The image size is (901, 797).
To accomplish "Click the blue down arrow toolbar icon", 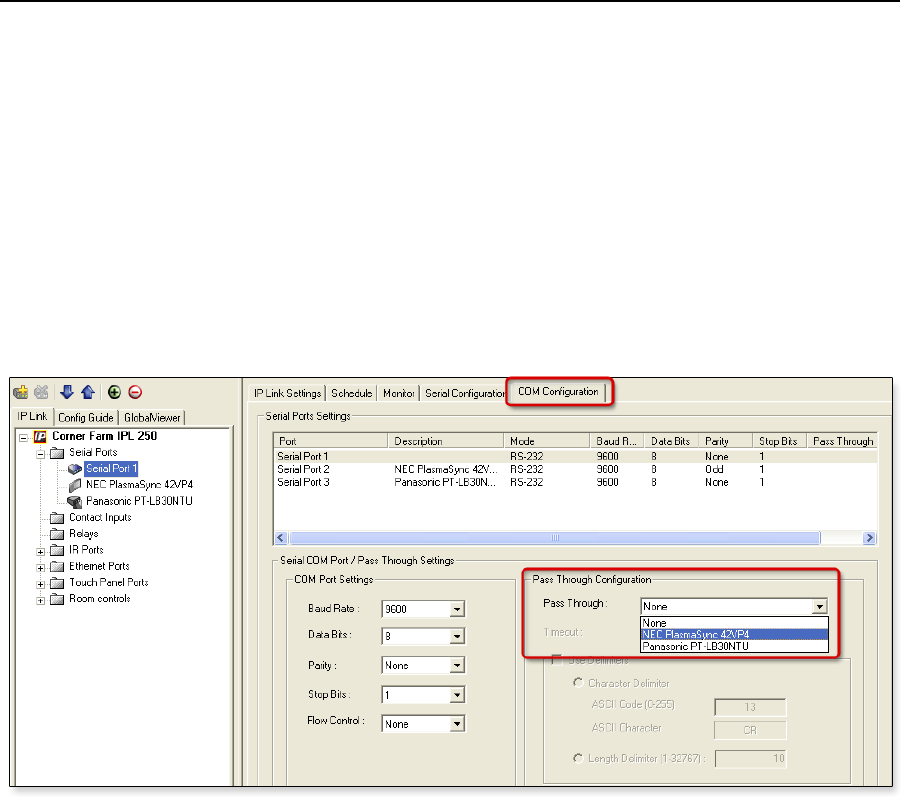I will pos(68,392).
